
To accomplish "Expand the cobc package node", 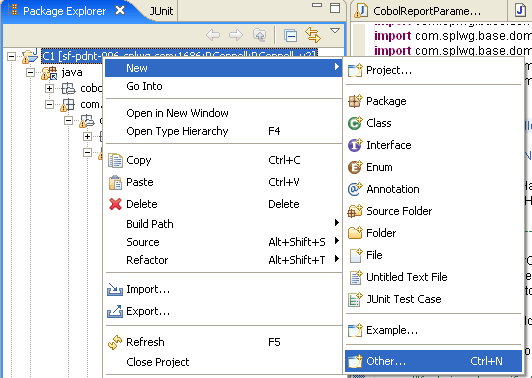I will click(x=50, y=89).
